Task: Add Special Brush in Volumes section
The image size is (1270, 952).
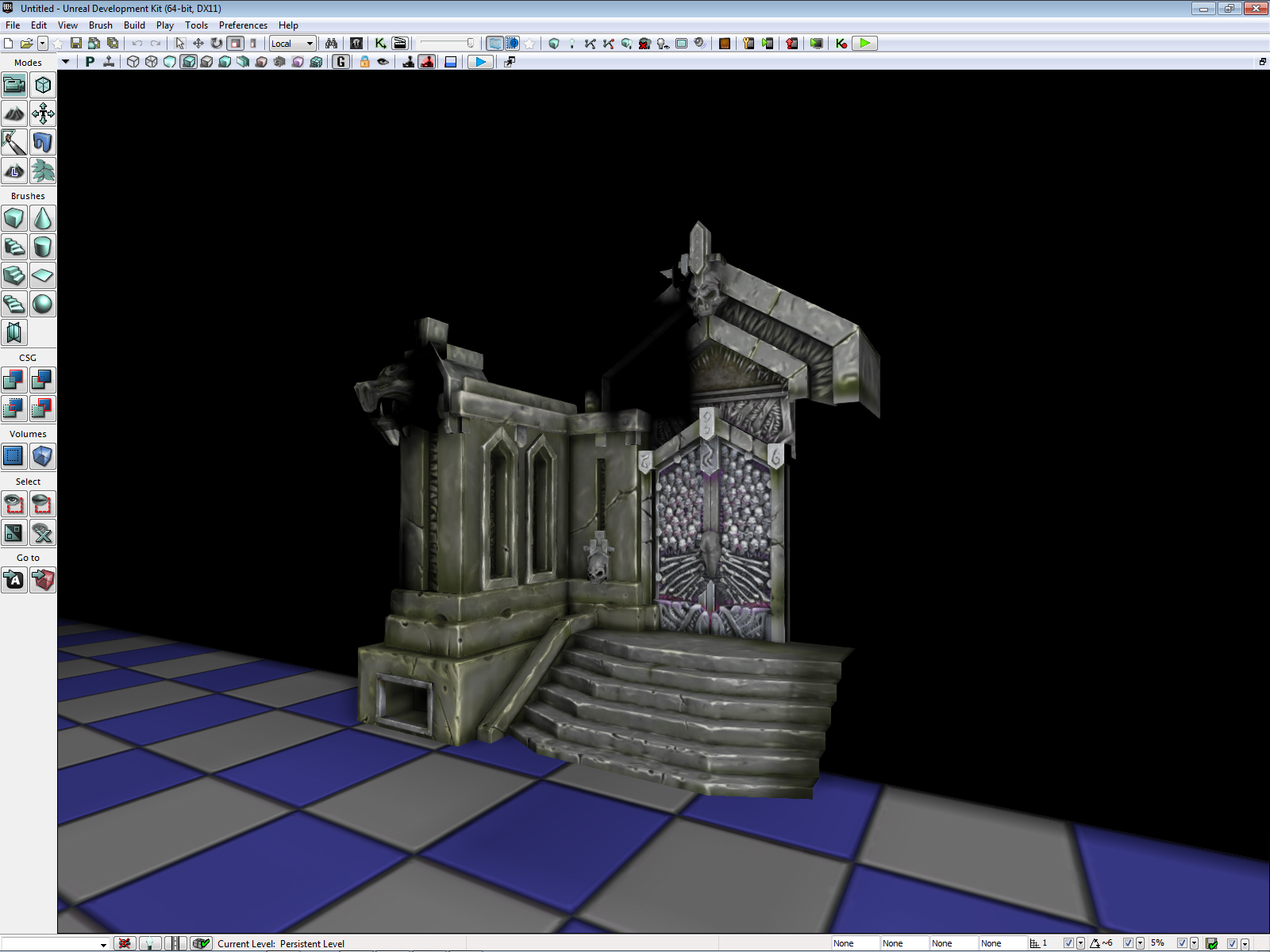Action: point(14,456)
